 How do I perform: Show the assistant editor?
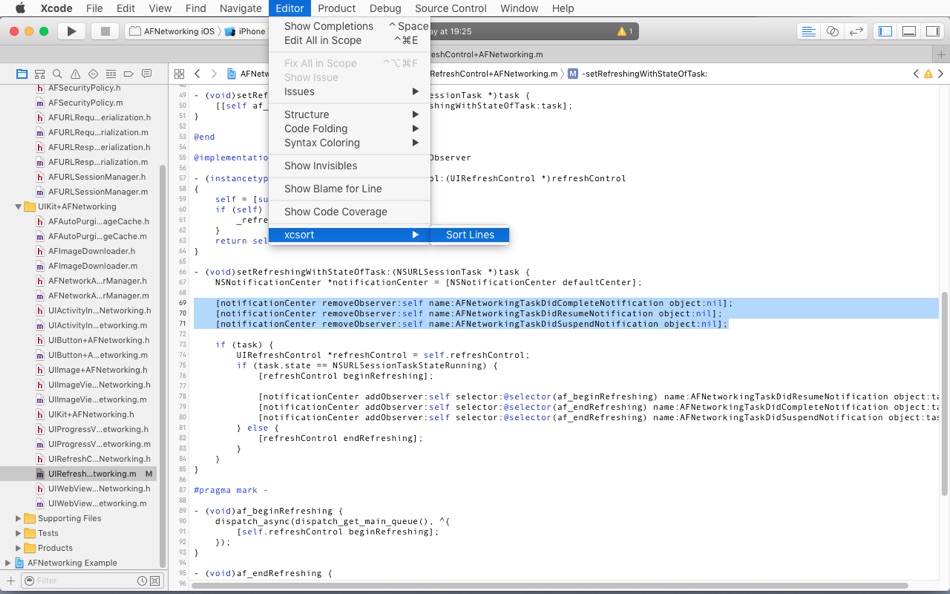pyautogui.click(x=832, y=32)
